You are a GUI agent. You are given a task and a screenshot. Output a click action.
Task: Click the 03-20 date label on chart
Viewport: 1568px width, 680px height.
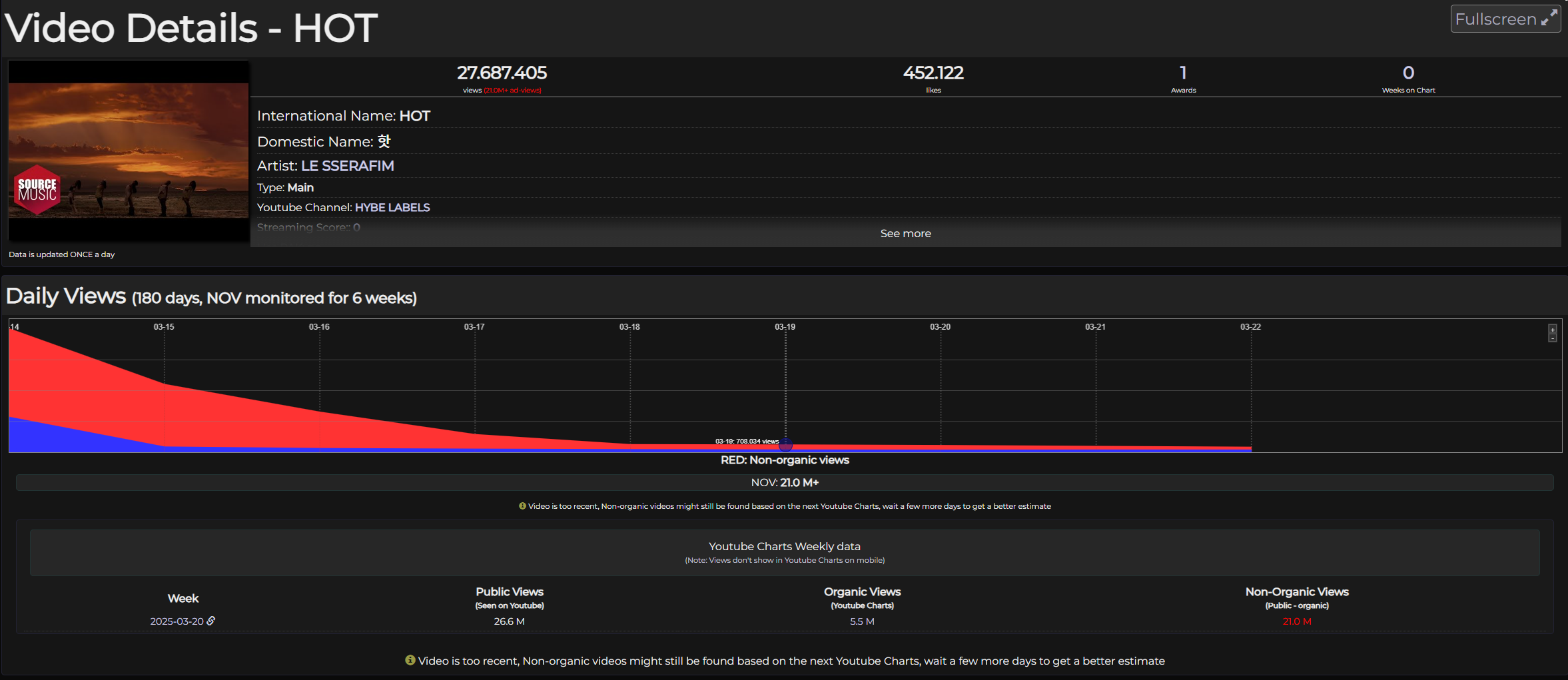click(x=940, y=327)
